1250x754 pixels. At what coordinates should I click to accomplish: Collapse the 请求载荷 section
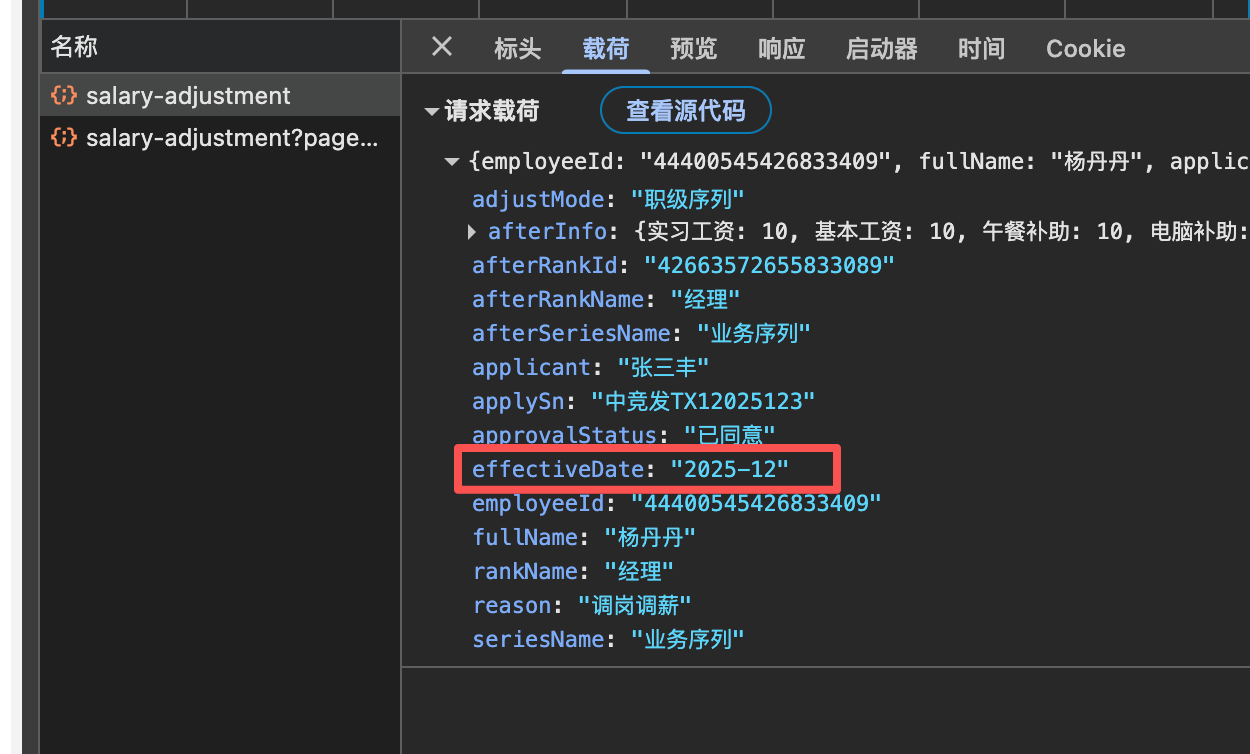click(x=432, y=111)
